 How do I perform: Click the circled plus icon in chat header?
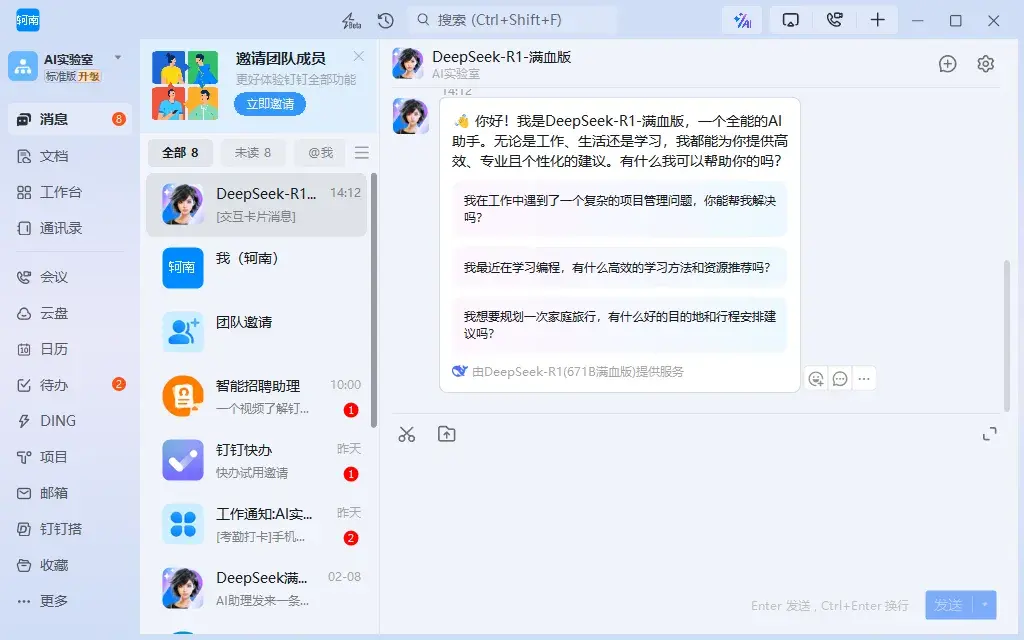(948, 63)
